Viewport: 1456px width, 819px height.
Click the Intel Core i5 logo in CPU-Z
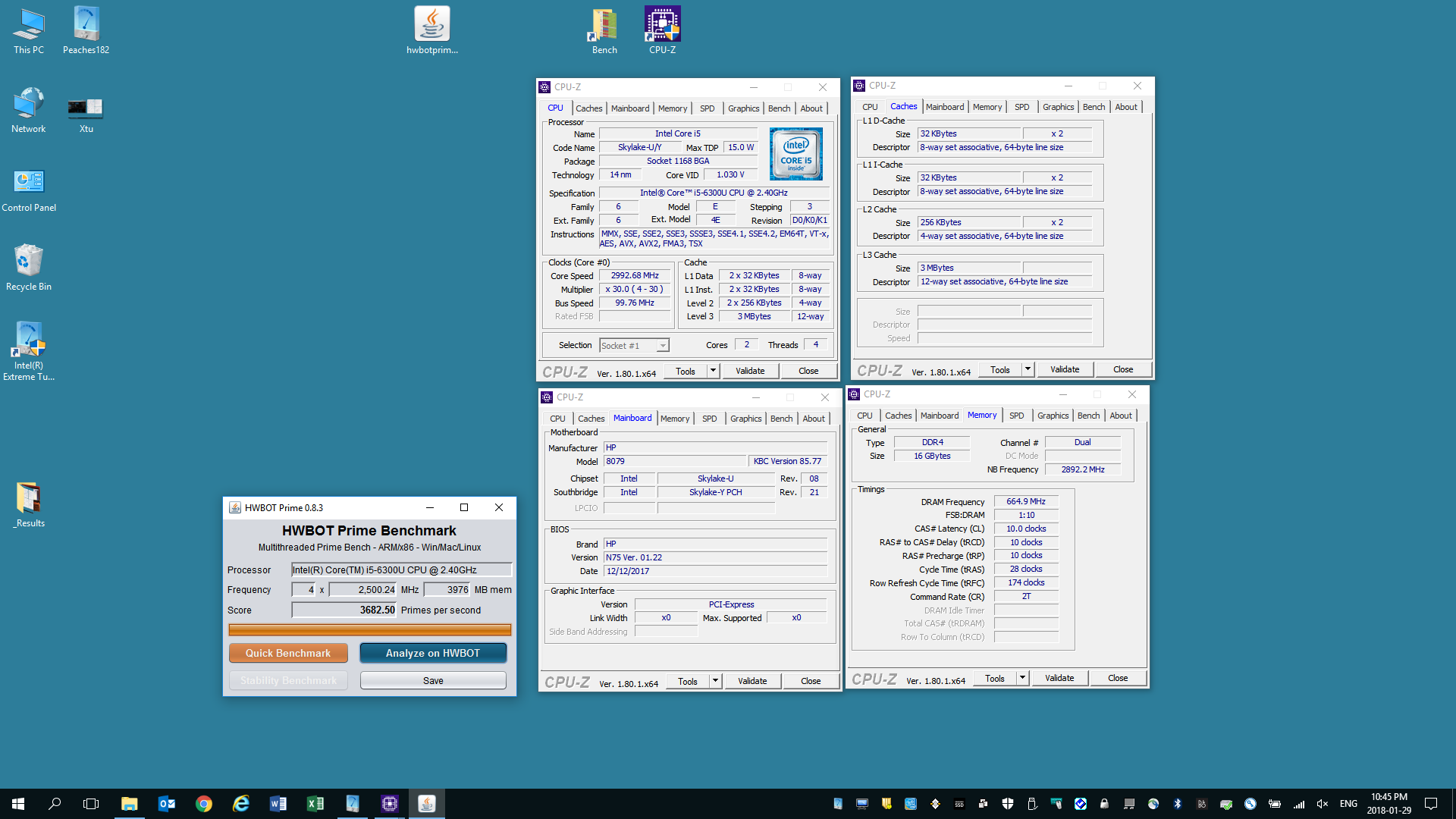pyautogui.click(x=796, y=154)
